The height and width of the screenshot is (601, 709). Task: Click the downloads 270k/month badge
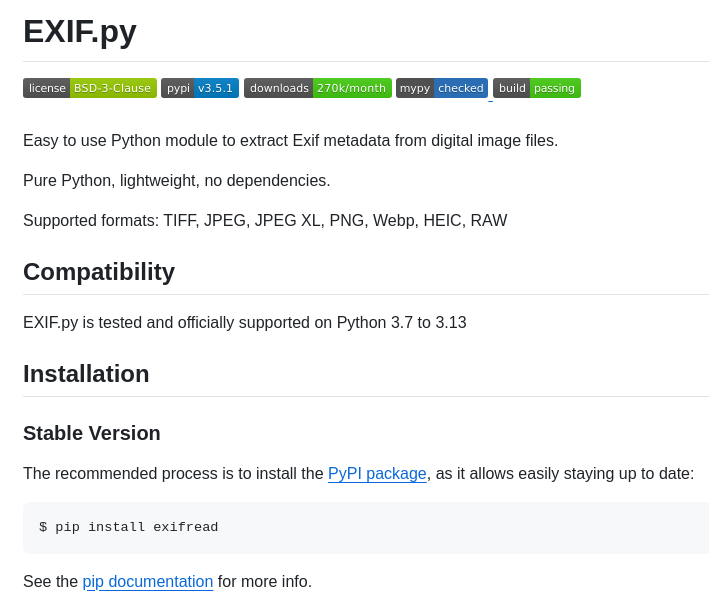click(318, 88)
